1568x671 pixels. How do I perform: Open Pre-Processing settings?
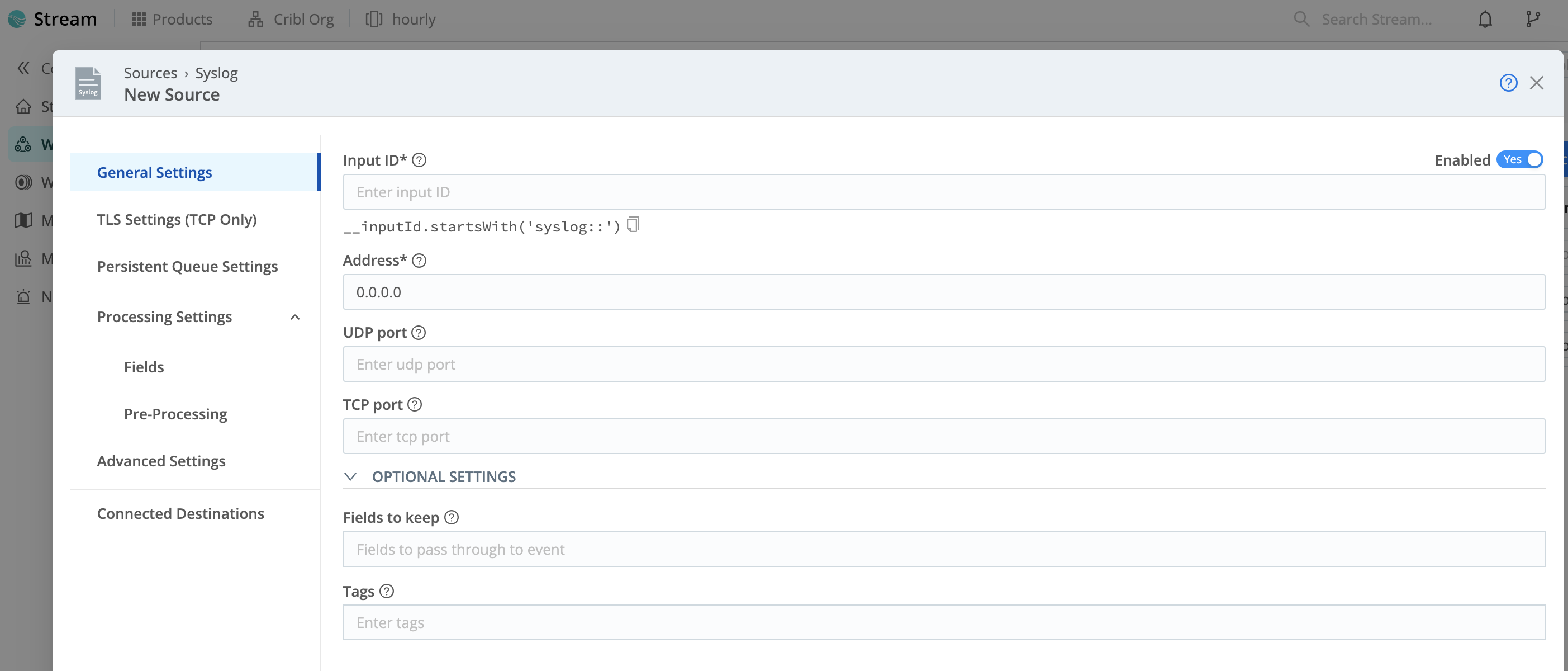(175, 413)
